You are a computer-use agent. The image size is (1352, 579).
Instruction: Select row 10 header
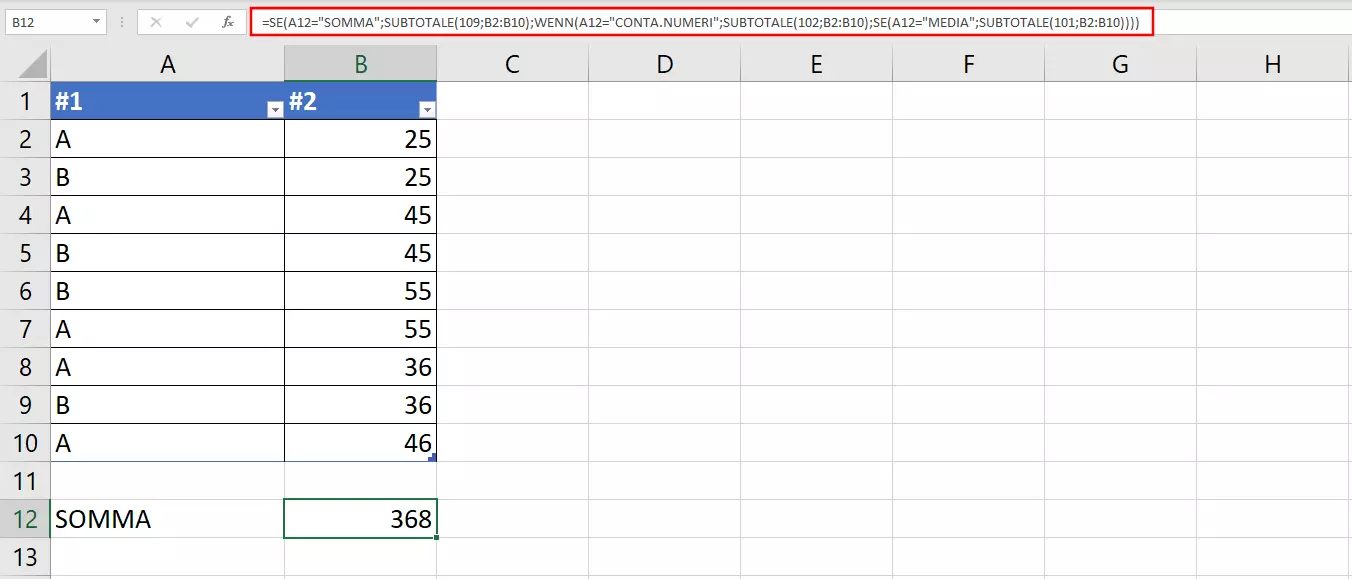tap(25, 443)
